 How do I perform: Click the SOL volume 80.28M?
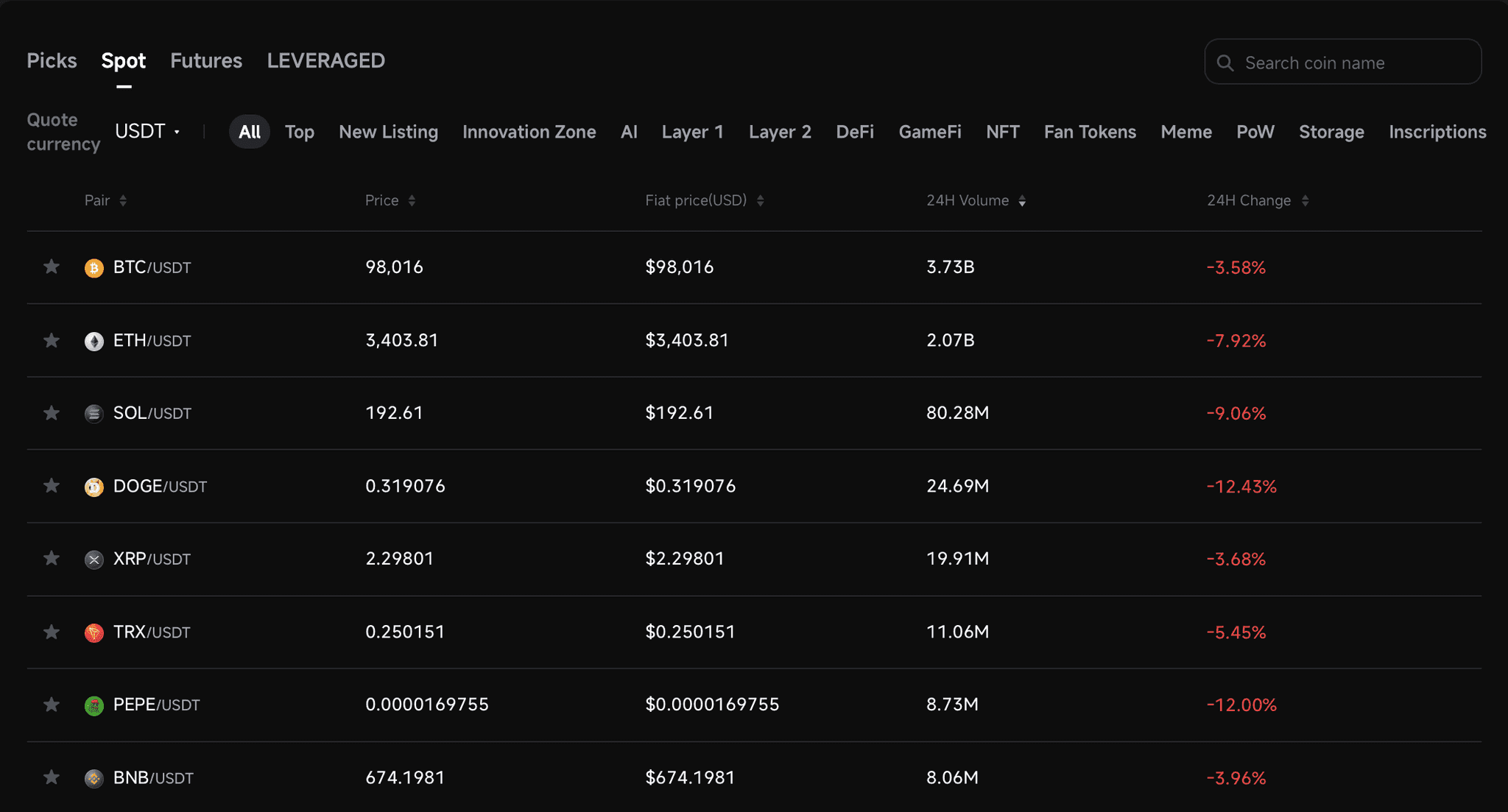click(x=957, y=412)
